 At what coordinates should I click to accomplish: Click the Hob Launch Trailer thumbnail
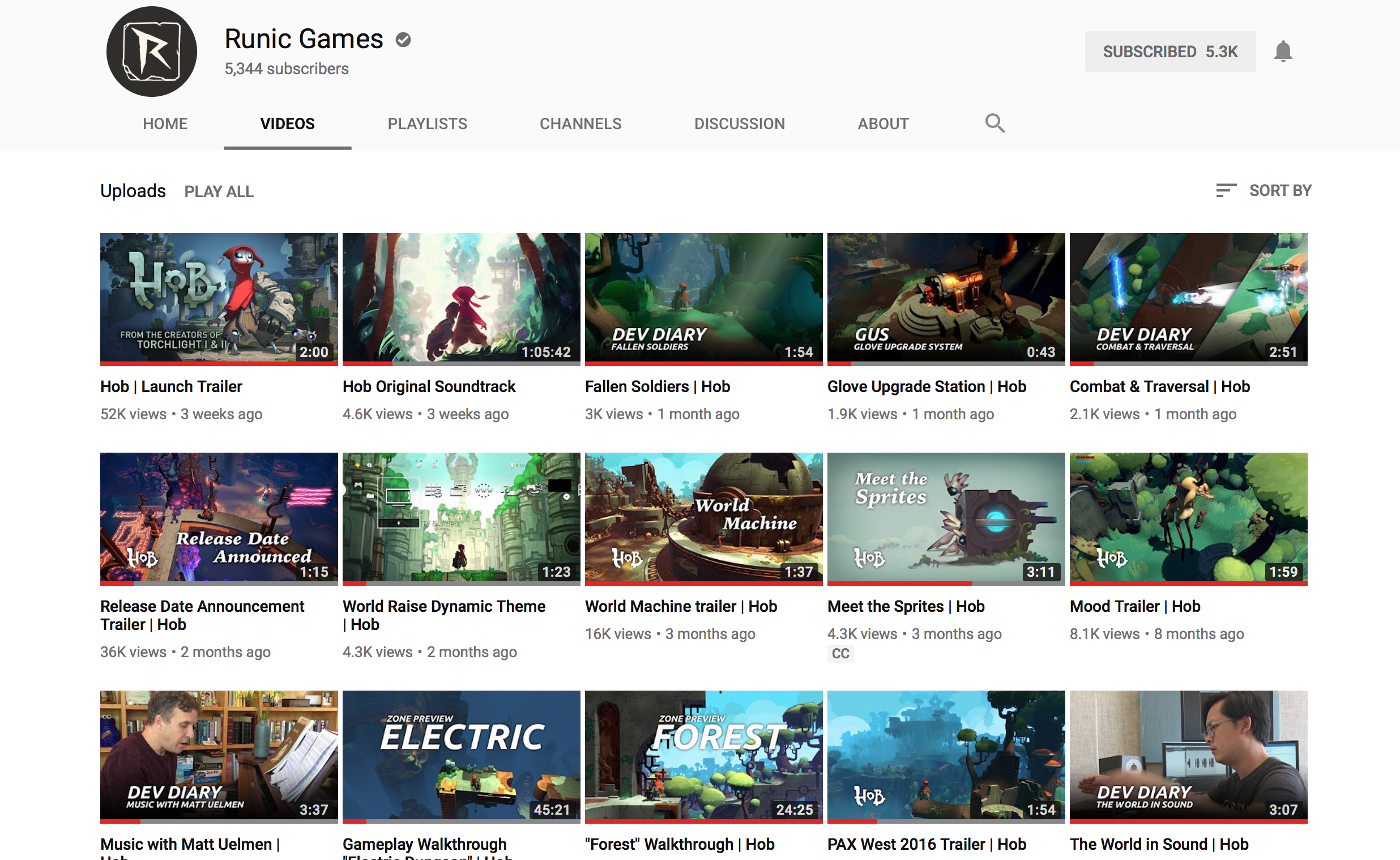[219, 297]
